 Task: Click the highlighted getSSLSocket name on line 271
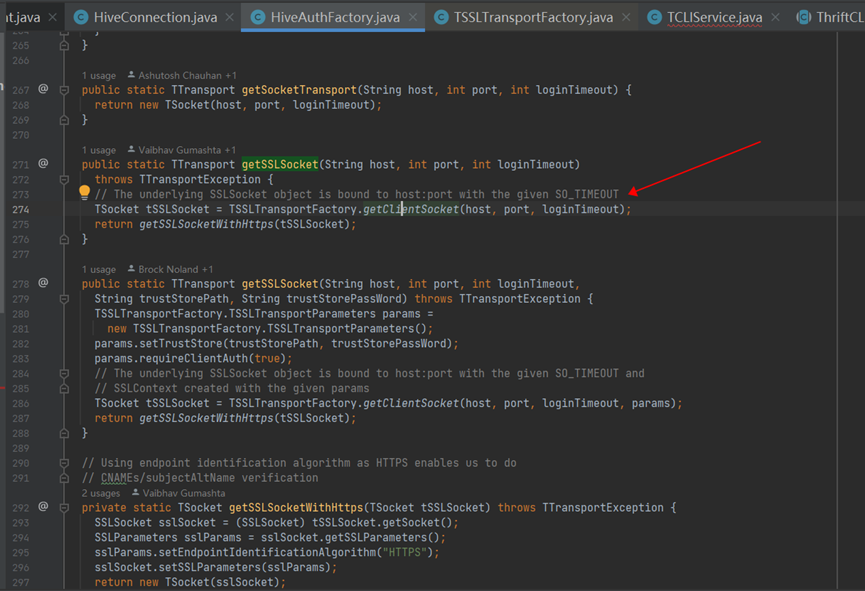280,164
